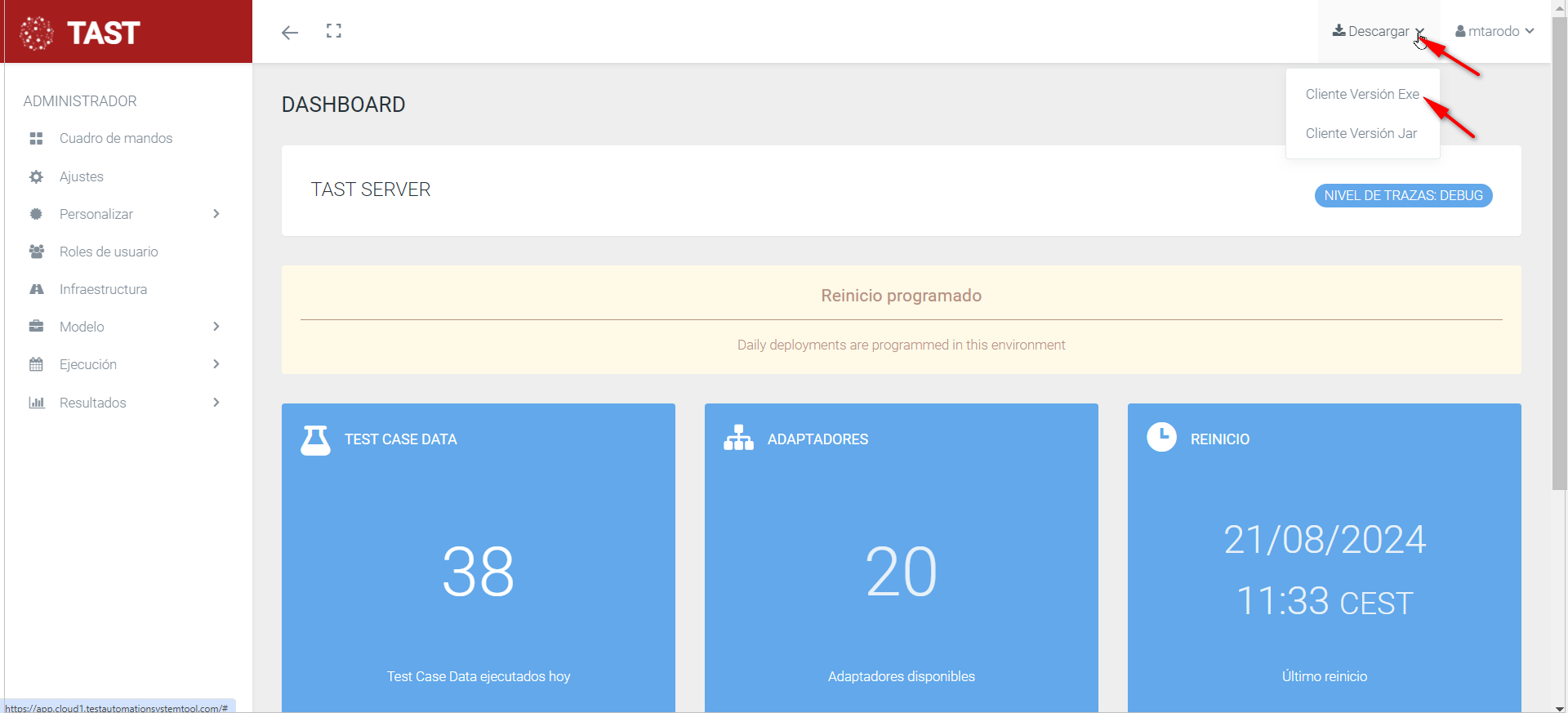The image size is (1568, 713).
Task: Click the Nivel de Trazas: Debug badge
Action: pyautogui.click(x=1403, y=196)
